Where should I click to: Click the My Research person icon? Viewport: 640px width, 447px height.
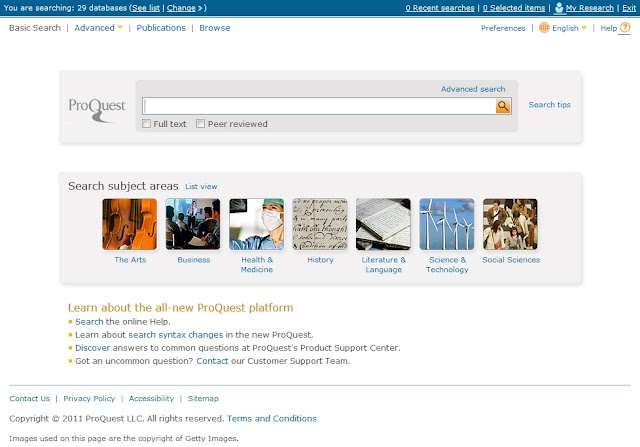click(x=559, y=7)
